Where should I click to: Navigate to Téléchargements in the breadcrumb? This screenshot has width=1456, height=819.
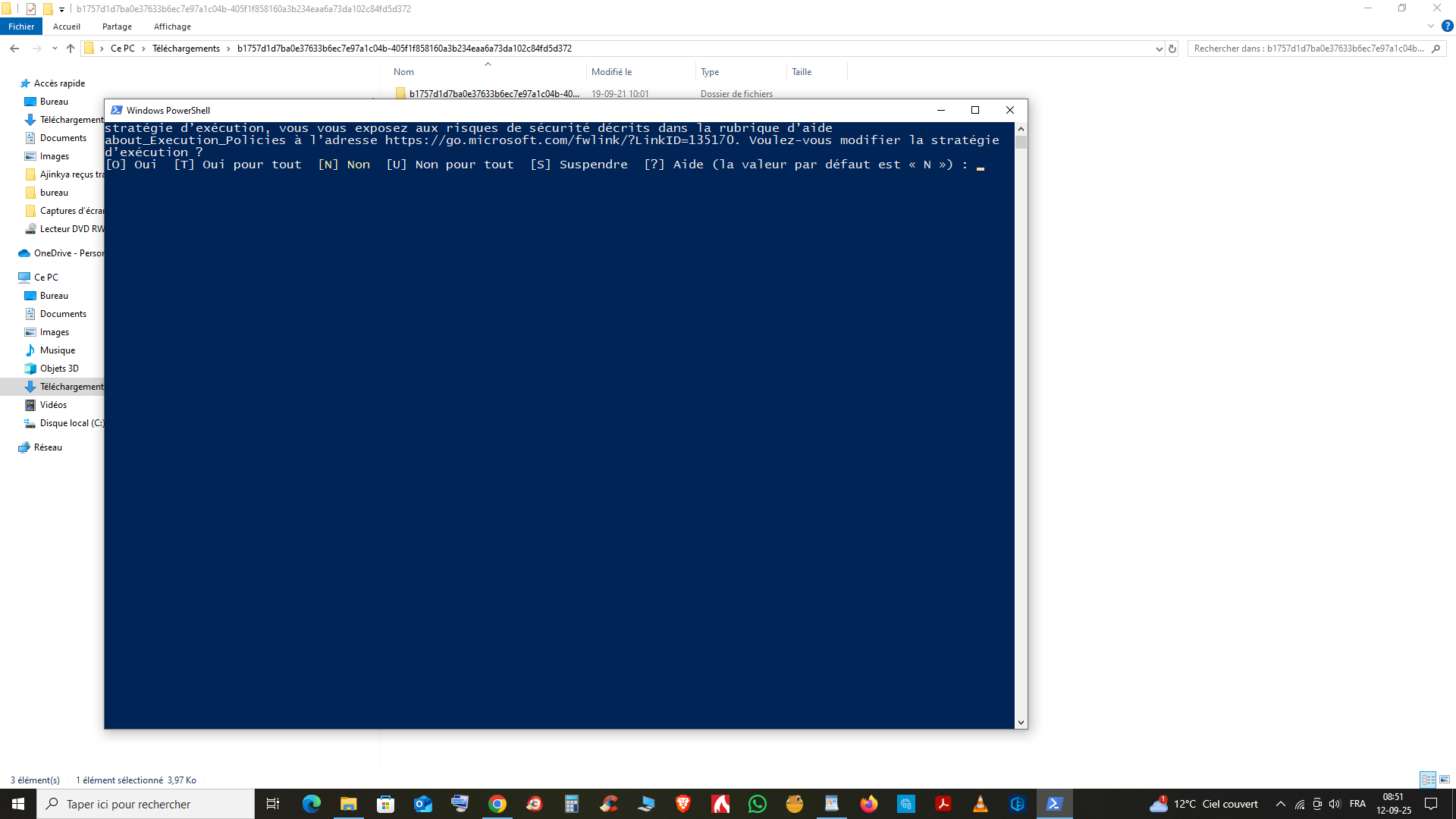[x=186, y=49]
